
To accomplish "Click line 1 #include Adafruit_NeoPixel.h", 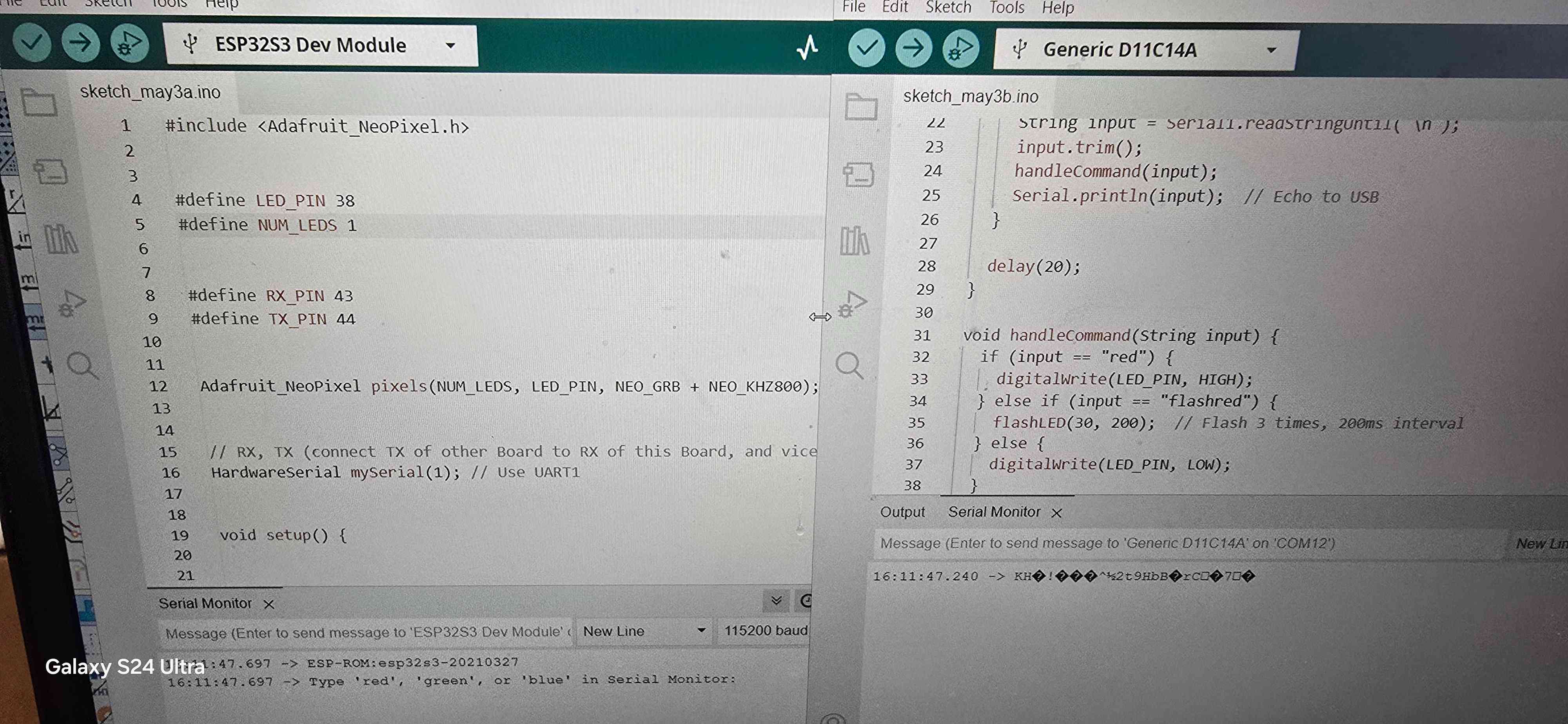I will click(316, 126).
